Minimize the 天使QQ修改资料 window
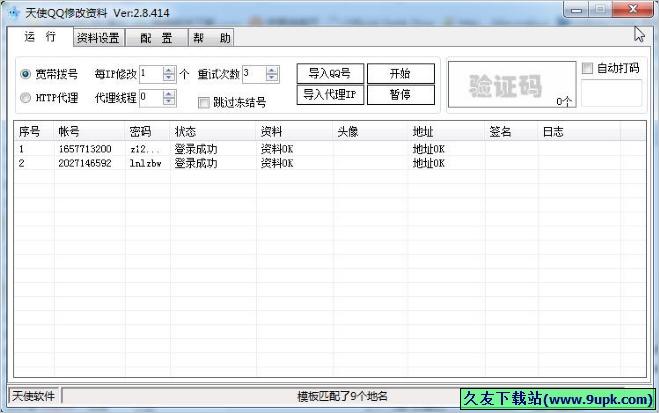The height and width of the screenshot is (413, 659). 576,9
